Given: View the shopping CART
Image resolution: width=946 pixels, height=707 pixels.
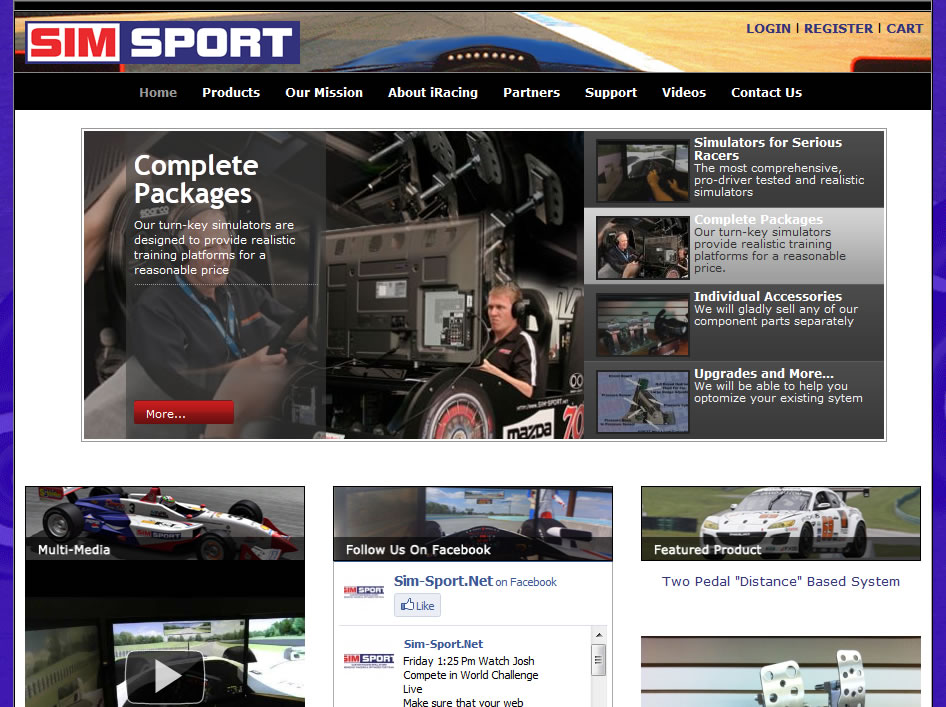Looking at the screenshot, I should tap(904, 29).
